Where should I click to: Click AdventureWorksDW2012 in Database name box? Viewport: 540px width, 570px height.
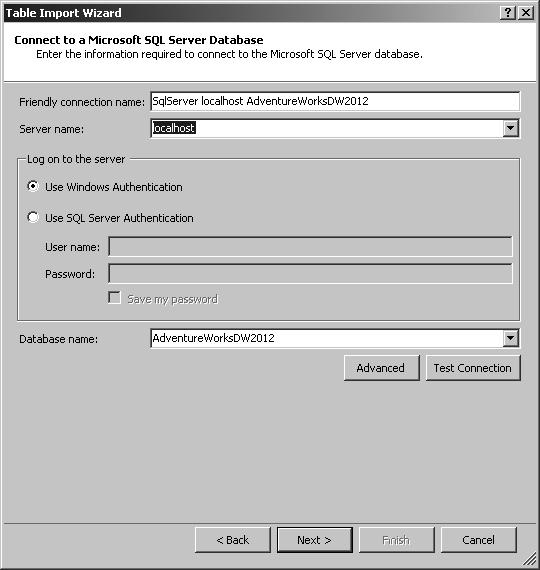213,338
